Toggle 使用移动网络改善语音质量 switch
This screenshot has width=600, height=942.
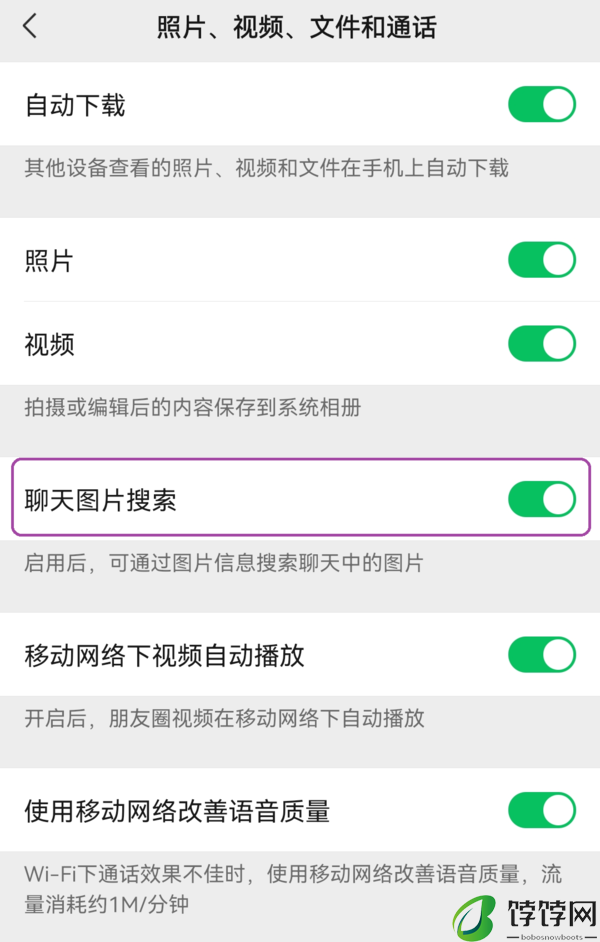[x=542, y=810]
